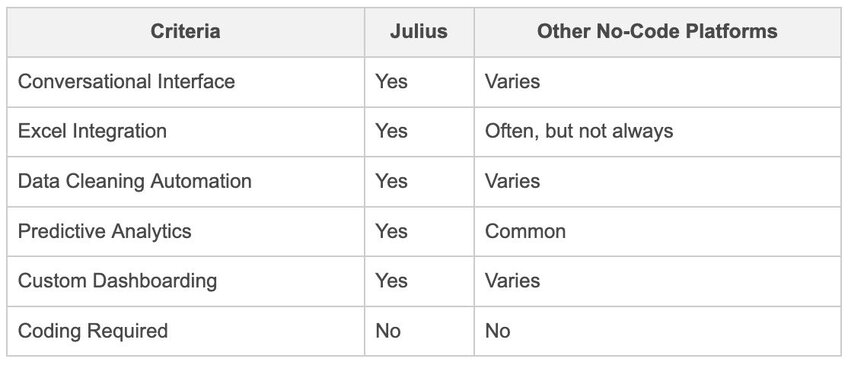
Task: Select the Data Cleaning Automation cell
Action: tap(186, 181)
